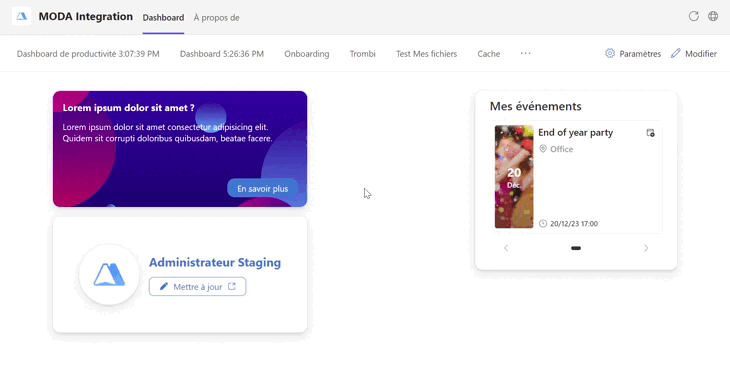Click the event carousel page indicator dot

(576, 248)
